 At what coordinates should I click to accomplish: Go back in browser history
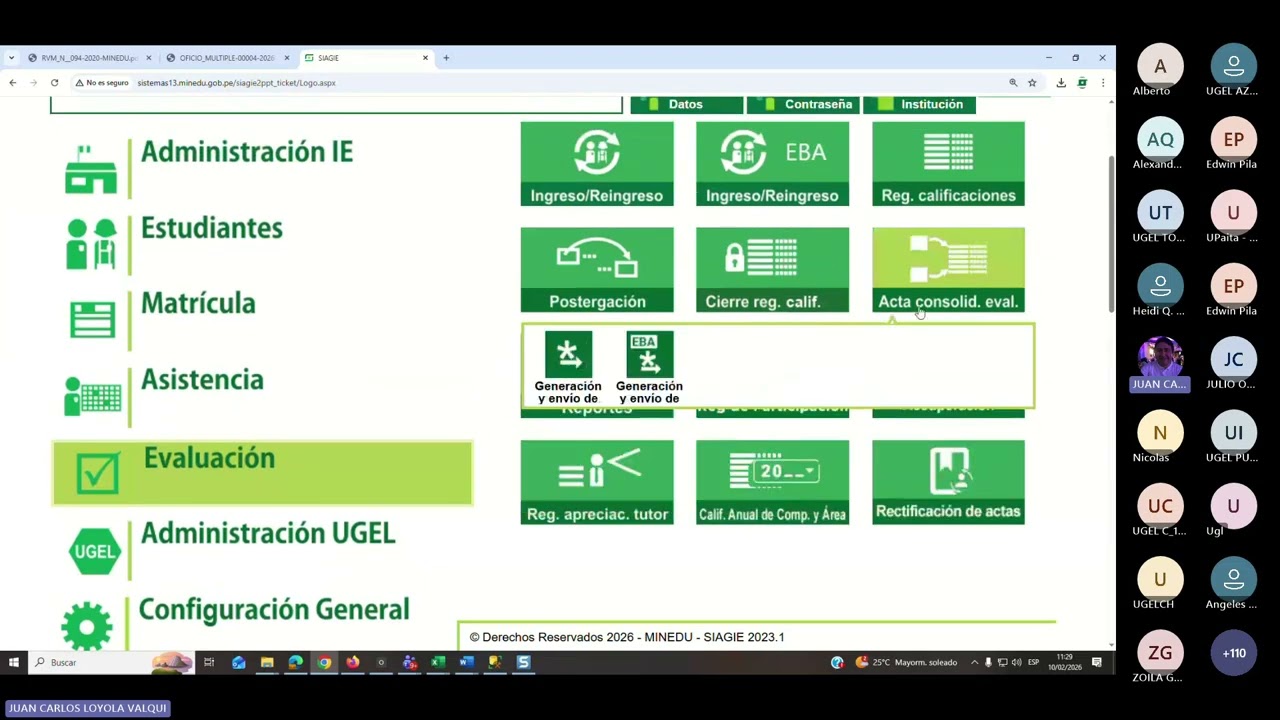[x=13, y=83]
